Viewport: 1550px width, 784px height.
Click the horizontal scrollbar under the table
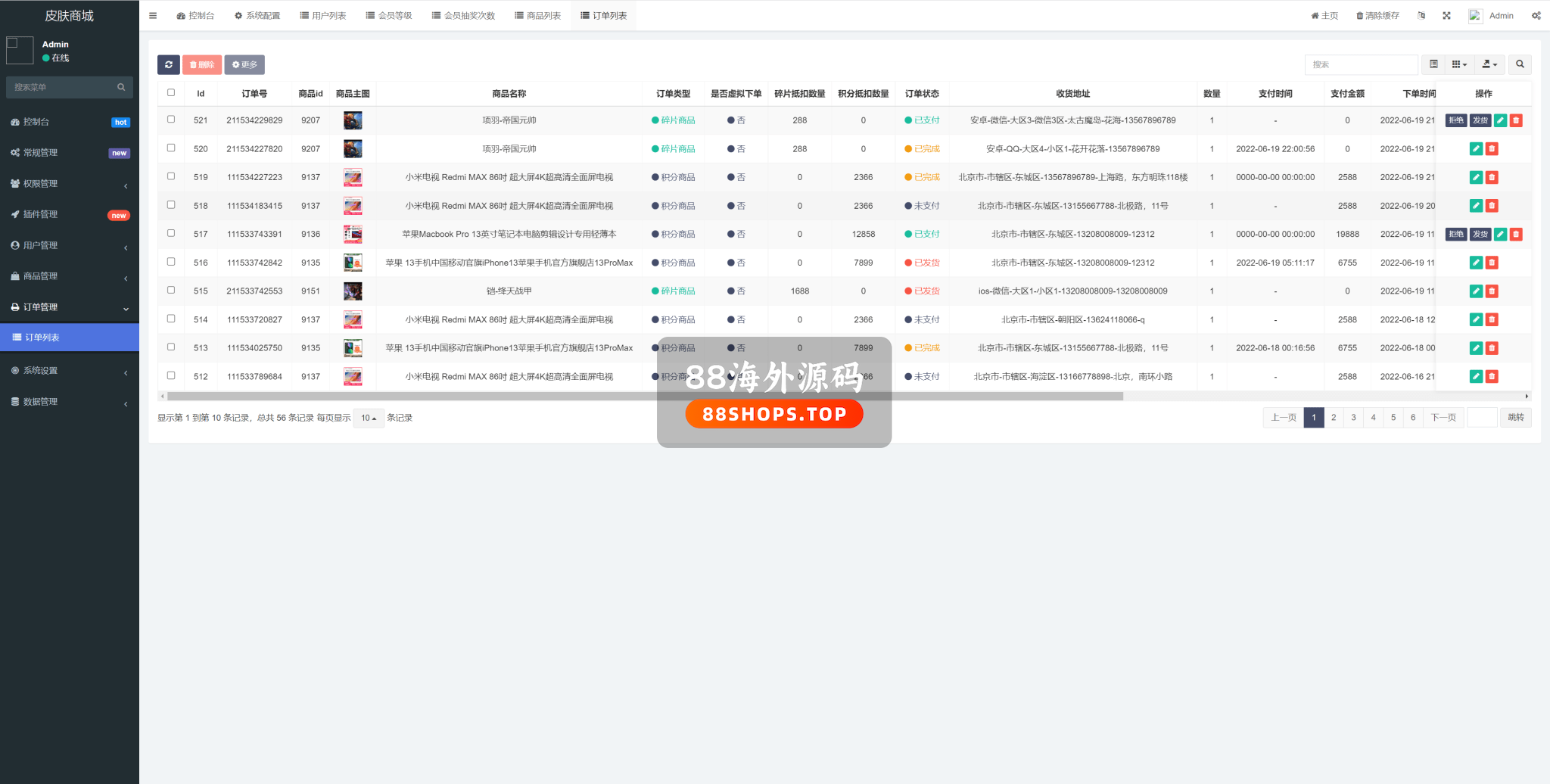coord(643,396)
